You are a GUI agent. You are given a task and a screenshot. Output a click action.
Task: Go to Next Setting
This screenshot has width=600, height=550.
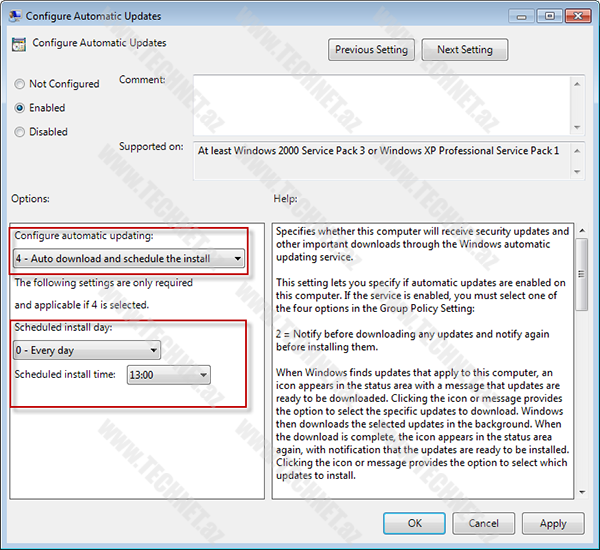465,50
